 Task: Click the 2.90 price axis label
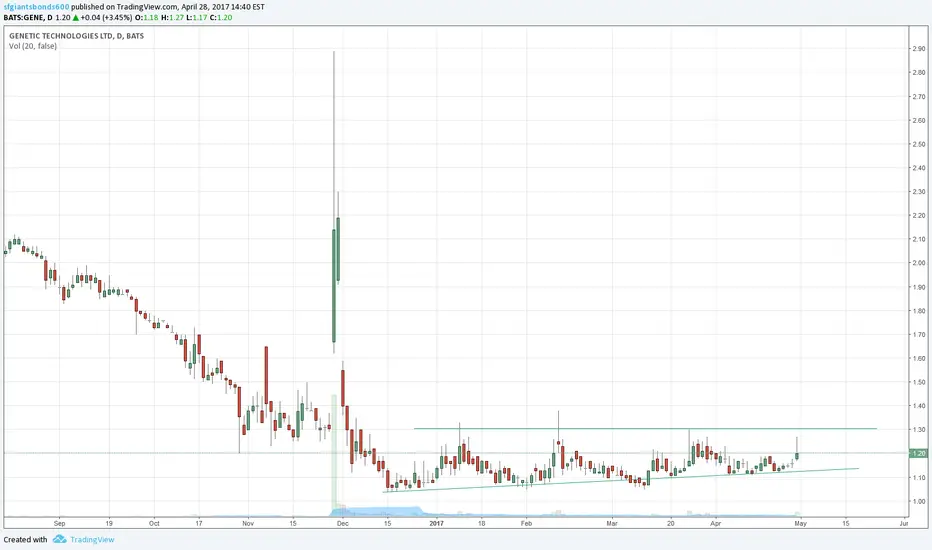(919, 49)
